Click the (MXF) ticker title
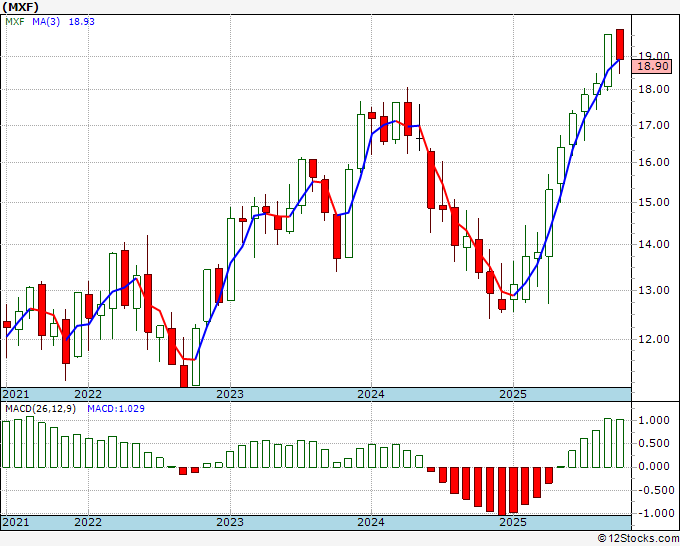The height and width of the screenshot is (546, 680). (x=20, y=7)
